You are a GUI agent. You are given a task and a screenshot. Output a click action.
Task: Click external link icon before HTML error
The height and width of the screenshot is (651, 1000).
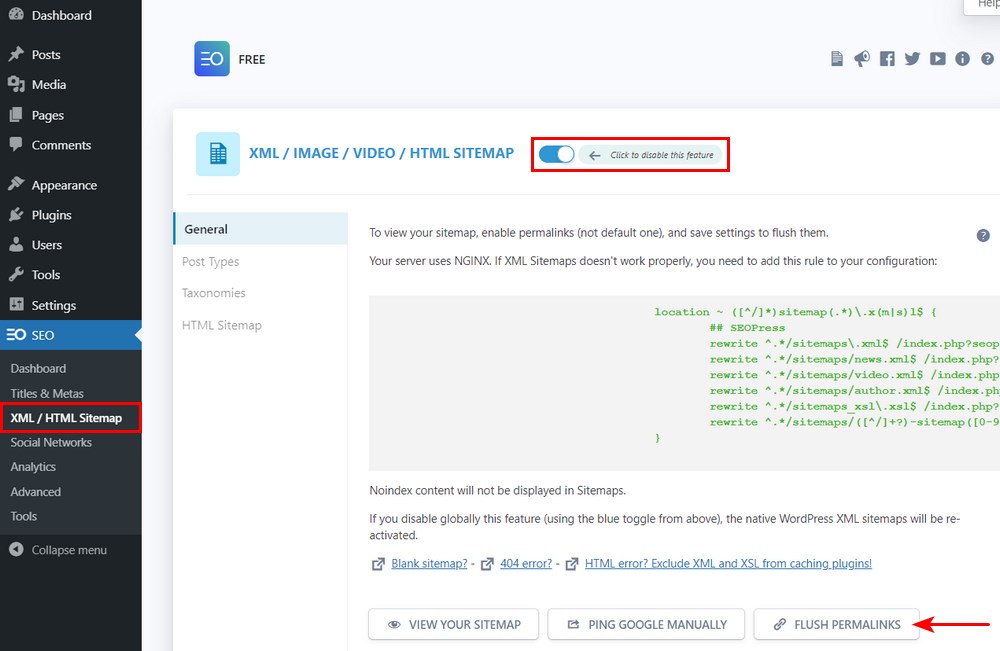(572, 564)
